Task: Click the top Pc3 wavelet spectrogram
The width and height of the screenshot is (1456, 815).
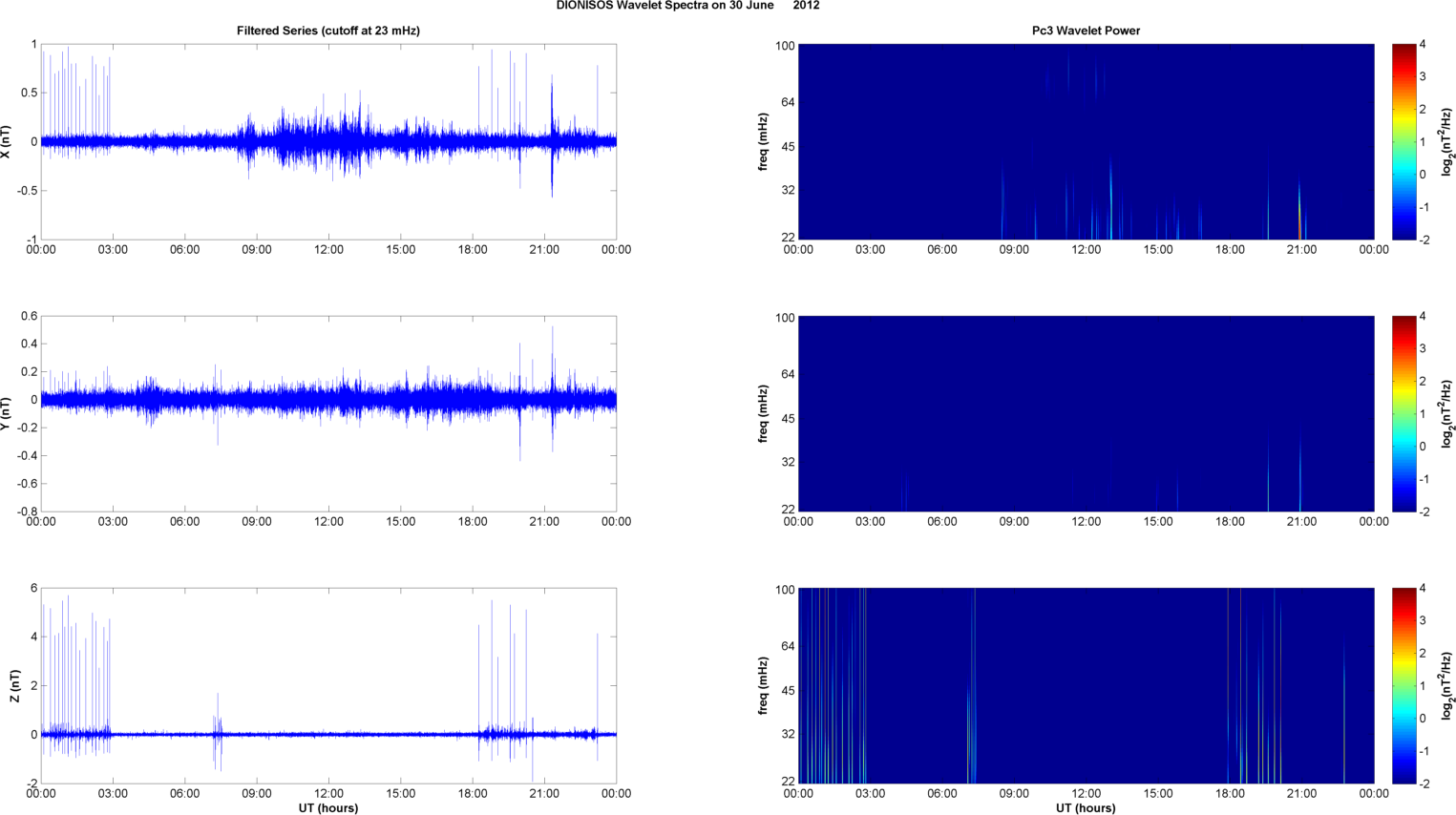Action: (1086, 142)
